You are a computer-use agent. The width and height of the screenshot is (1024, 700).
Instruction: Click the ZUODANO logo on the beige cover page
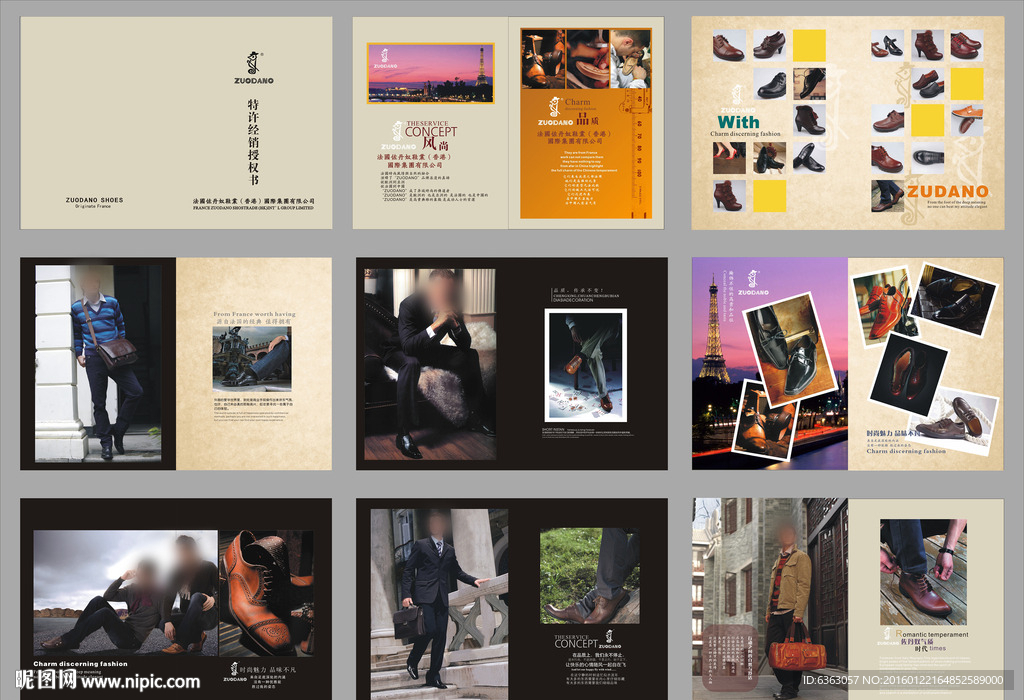(254, 67)
